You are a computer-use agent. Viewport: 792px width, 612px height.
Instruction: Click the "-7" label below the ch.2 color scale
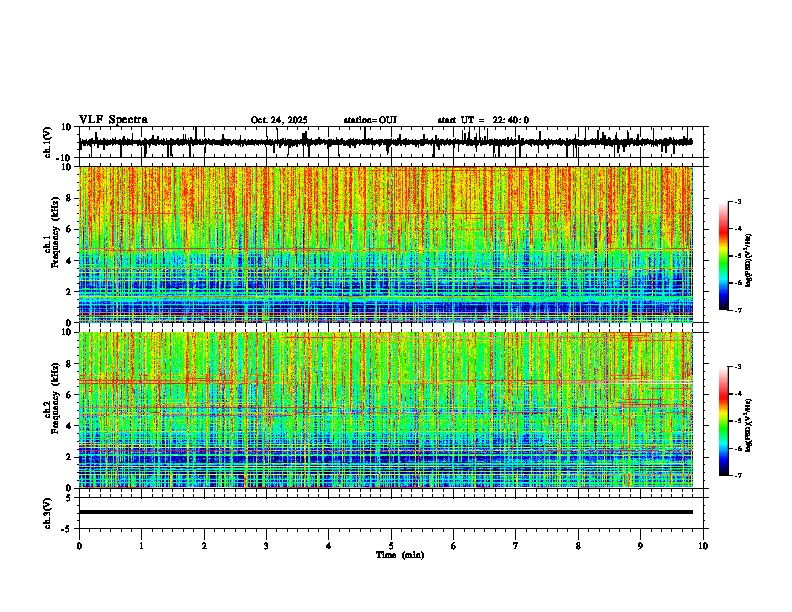tap(738, 475)
